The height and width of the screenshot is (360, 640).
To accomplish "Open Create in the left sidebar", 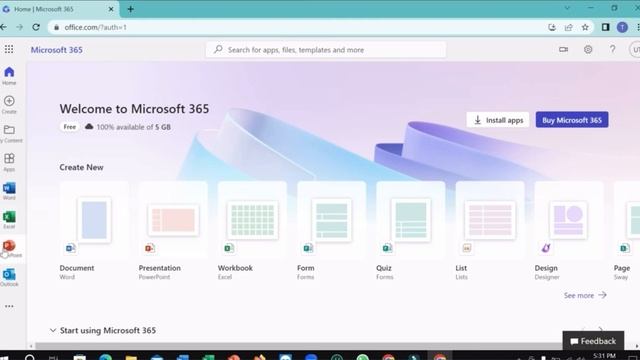I will tap(9, 104).
